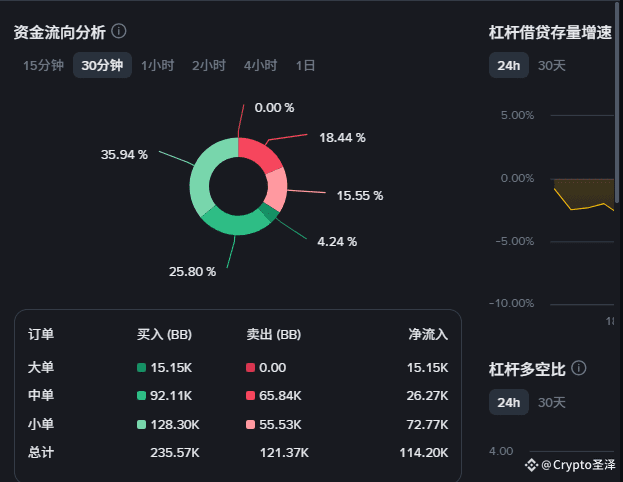Choose the 4小时 interval tab
The width and height of the screenshot is (623, 482).
tap(261, 65)
